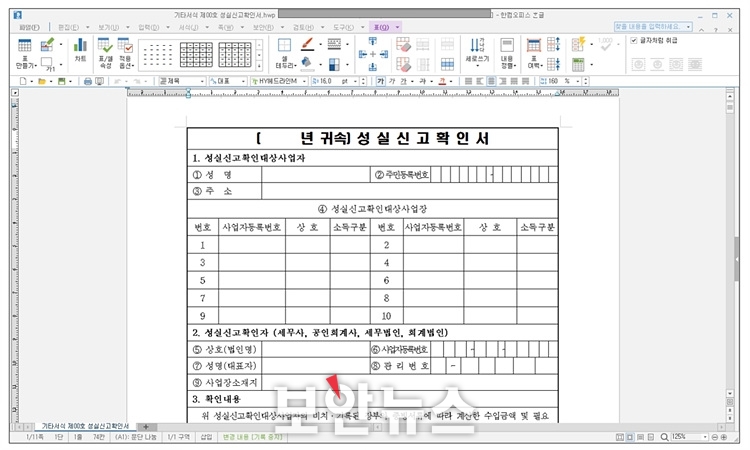Viewport: 750px width, 450px height.
Task: Click the border line style icon
Action: point(334,44)
